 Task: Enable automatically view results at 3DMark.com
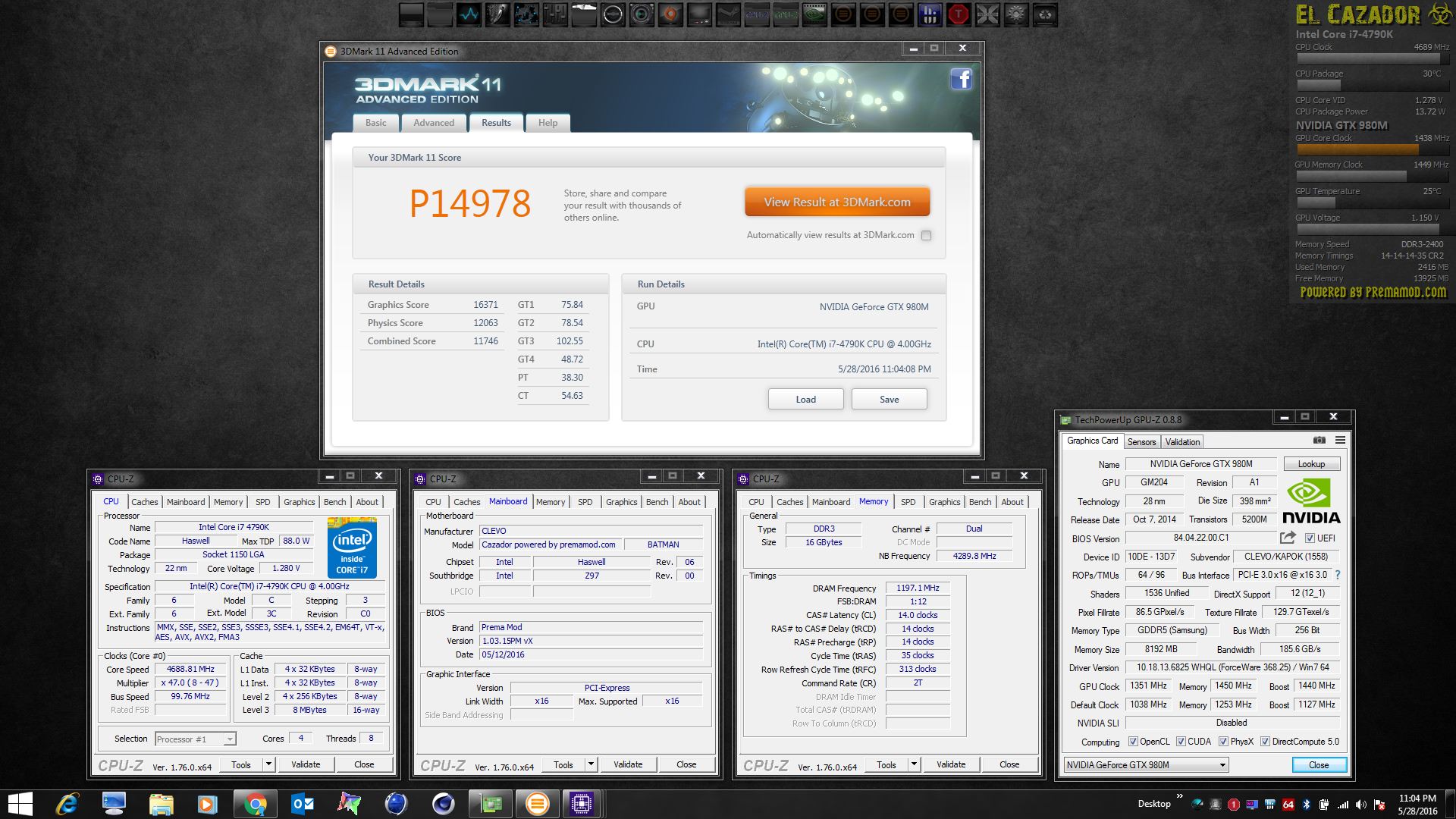[x=926, y=236]
